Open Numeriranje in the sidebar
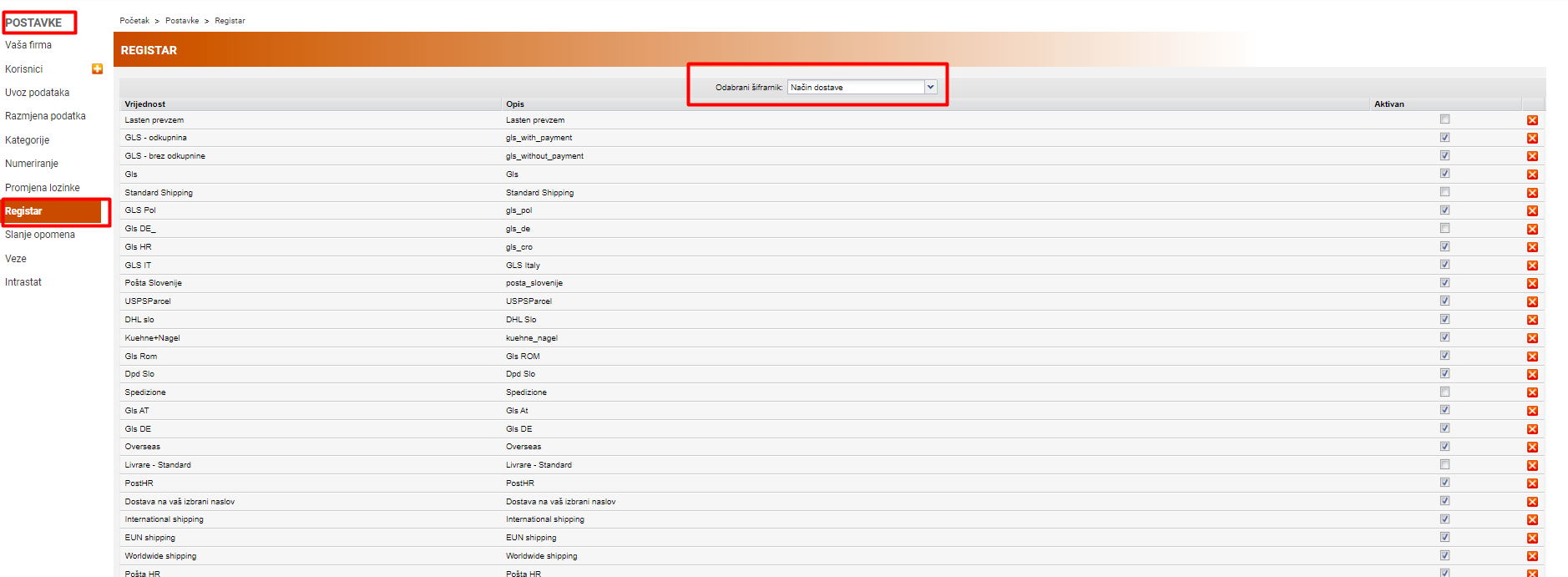This screenshot has width=1568, height=577. (x=32, y=164)
